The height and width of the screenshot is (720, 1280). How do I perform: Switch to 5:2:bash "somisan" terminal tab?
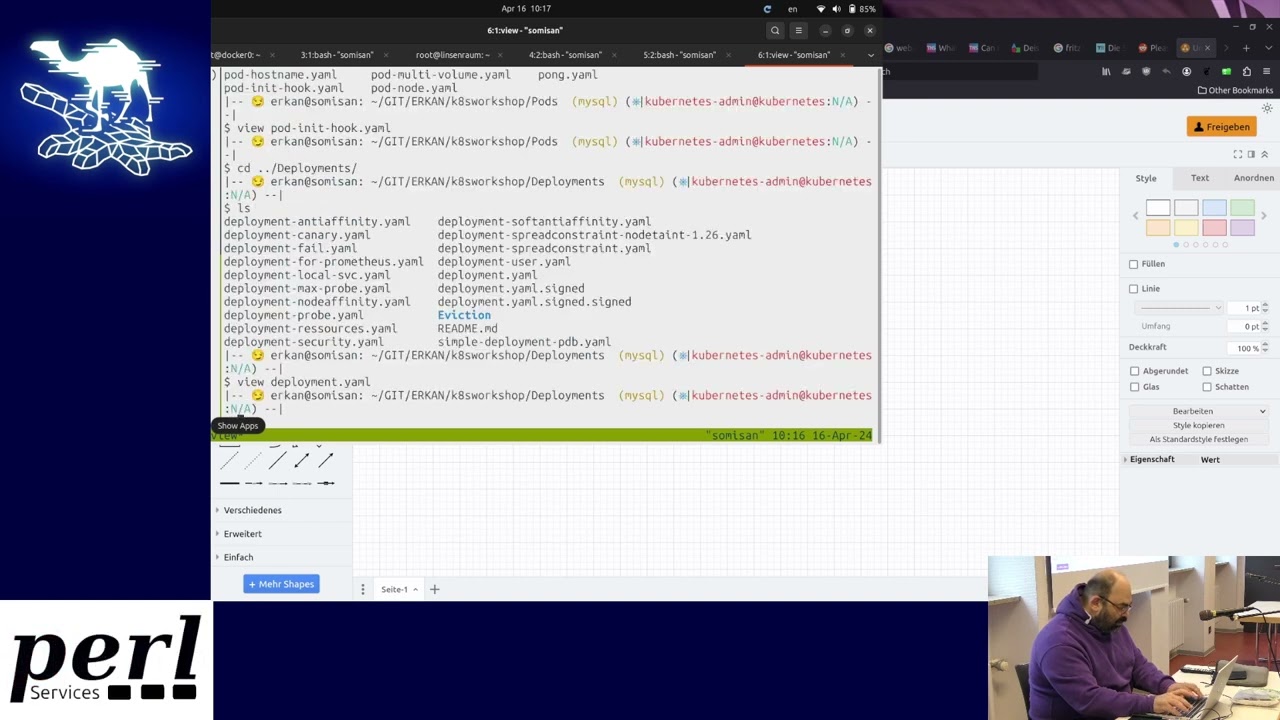click(x=679, y=55)
